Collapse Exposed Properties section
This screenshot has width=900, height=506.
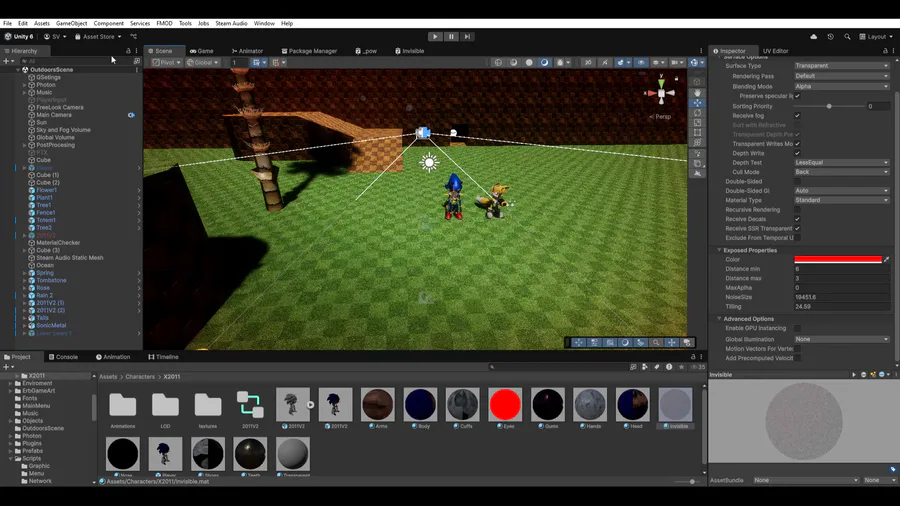pos(720,250)
